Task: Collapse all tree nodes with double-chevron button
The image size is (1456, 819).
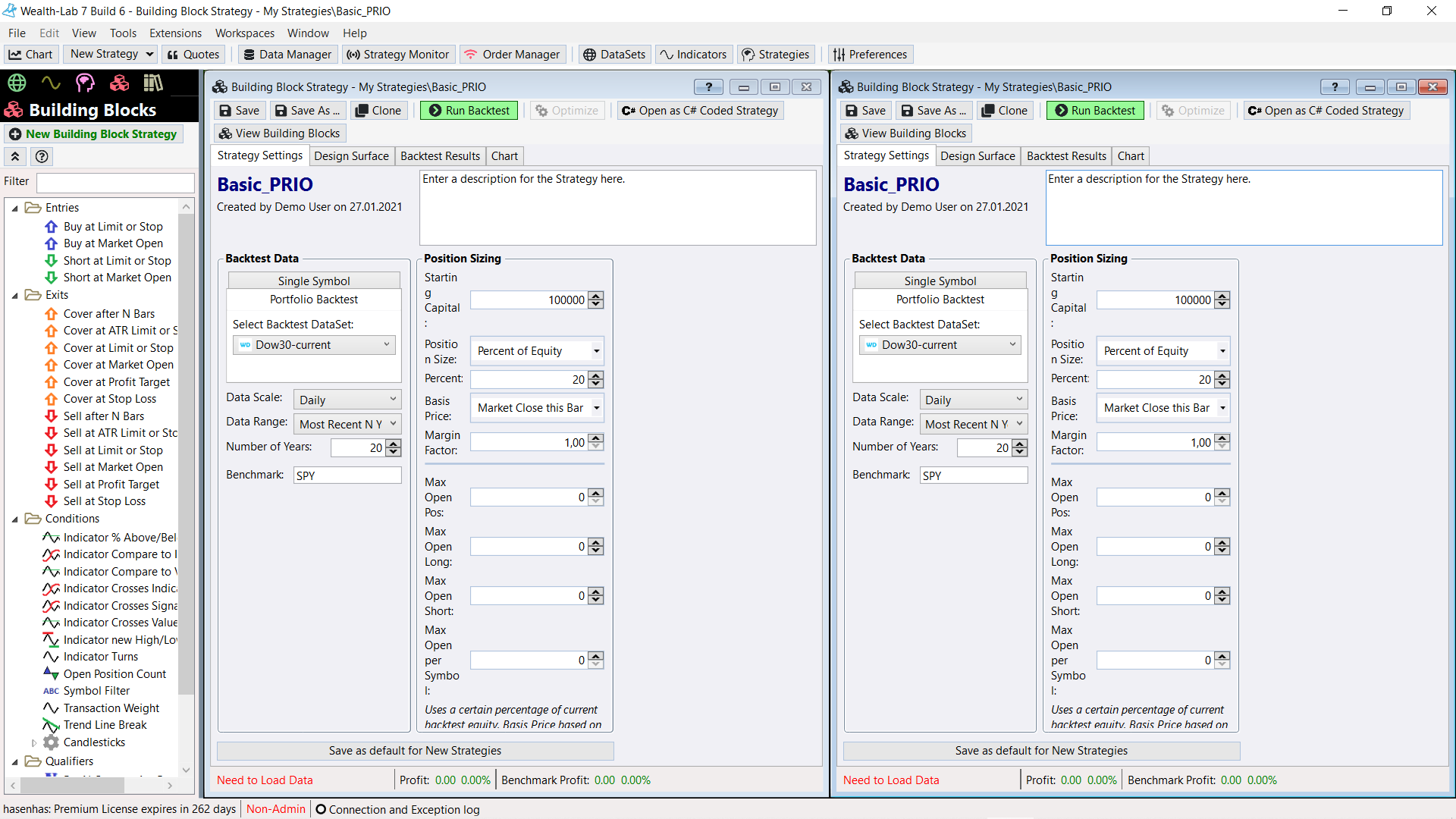Action: point(15,156)
